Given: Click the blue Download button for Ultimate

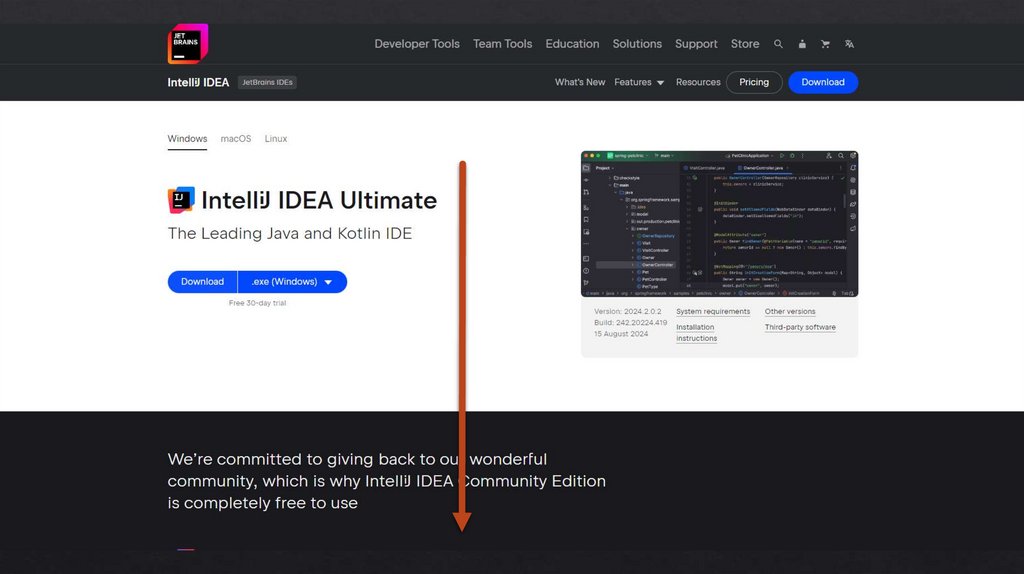Looking at the screenshot, I should coord(202,281).
